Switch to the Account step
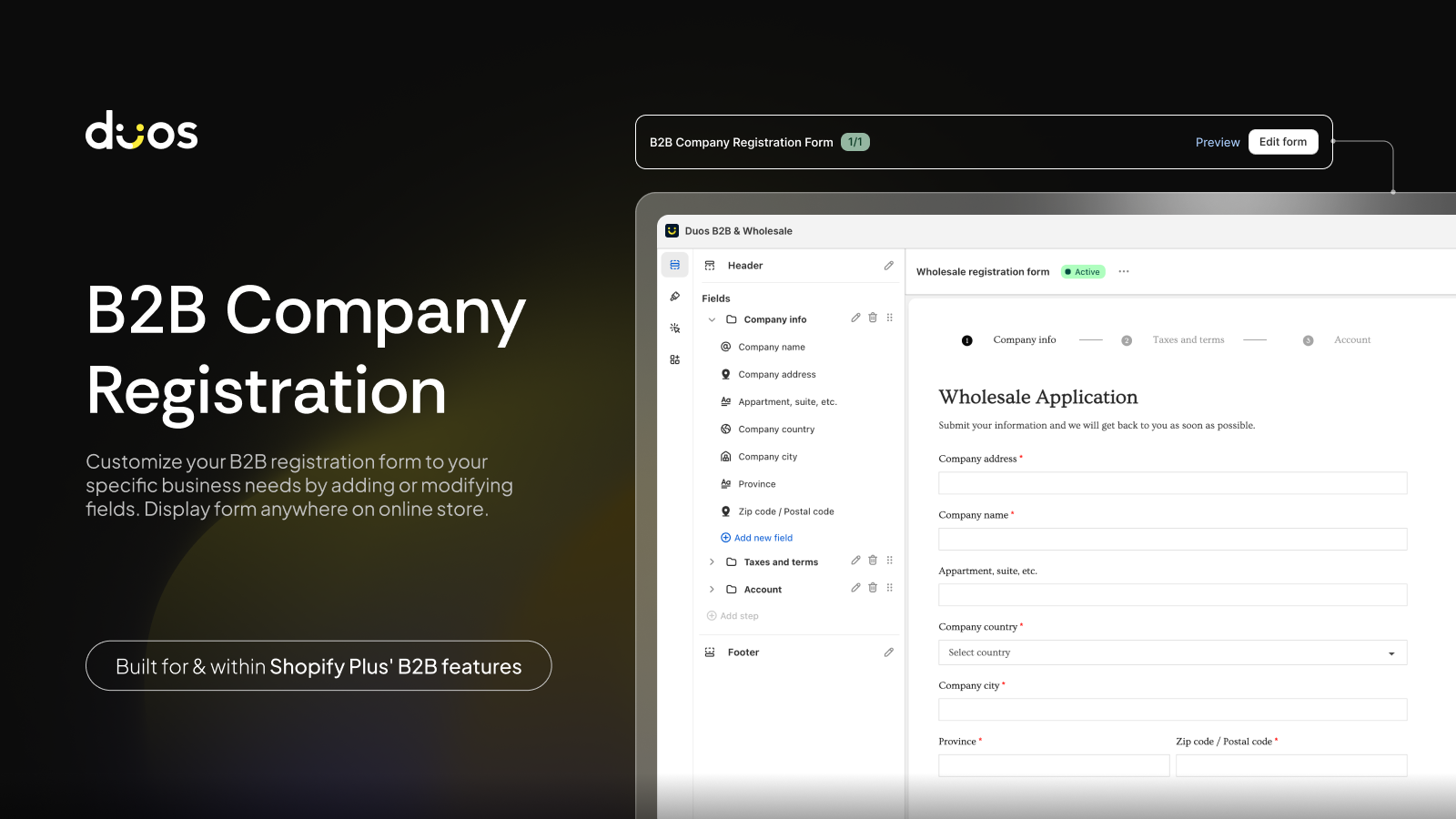This screenshot has height=819, width=1456. [1351, 339]
